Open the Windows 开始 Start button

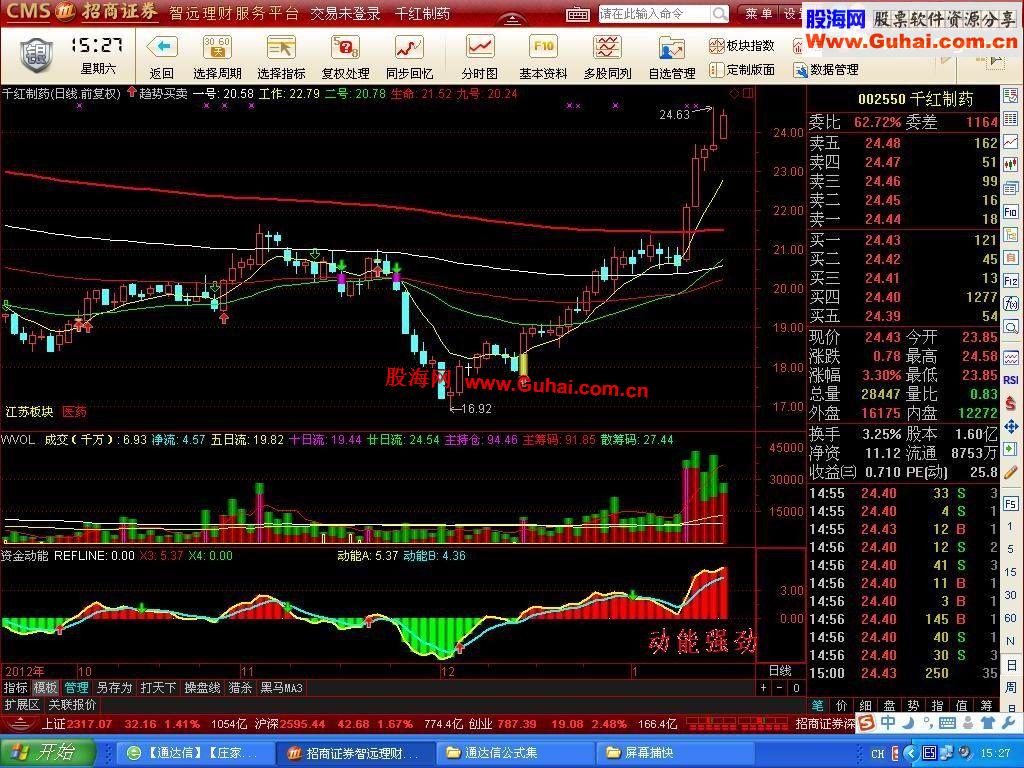click(x=47, y=752)
